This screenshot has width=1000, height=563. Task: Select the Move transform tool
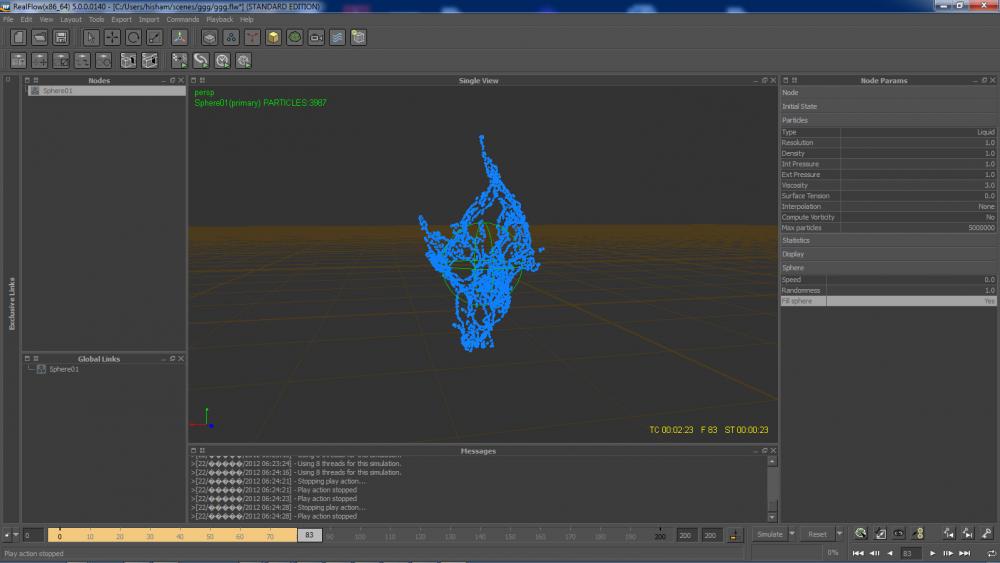(112, 37)
